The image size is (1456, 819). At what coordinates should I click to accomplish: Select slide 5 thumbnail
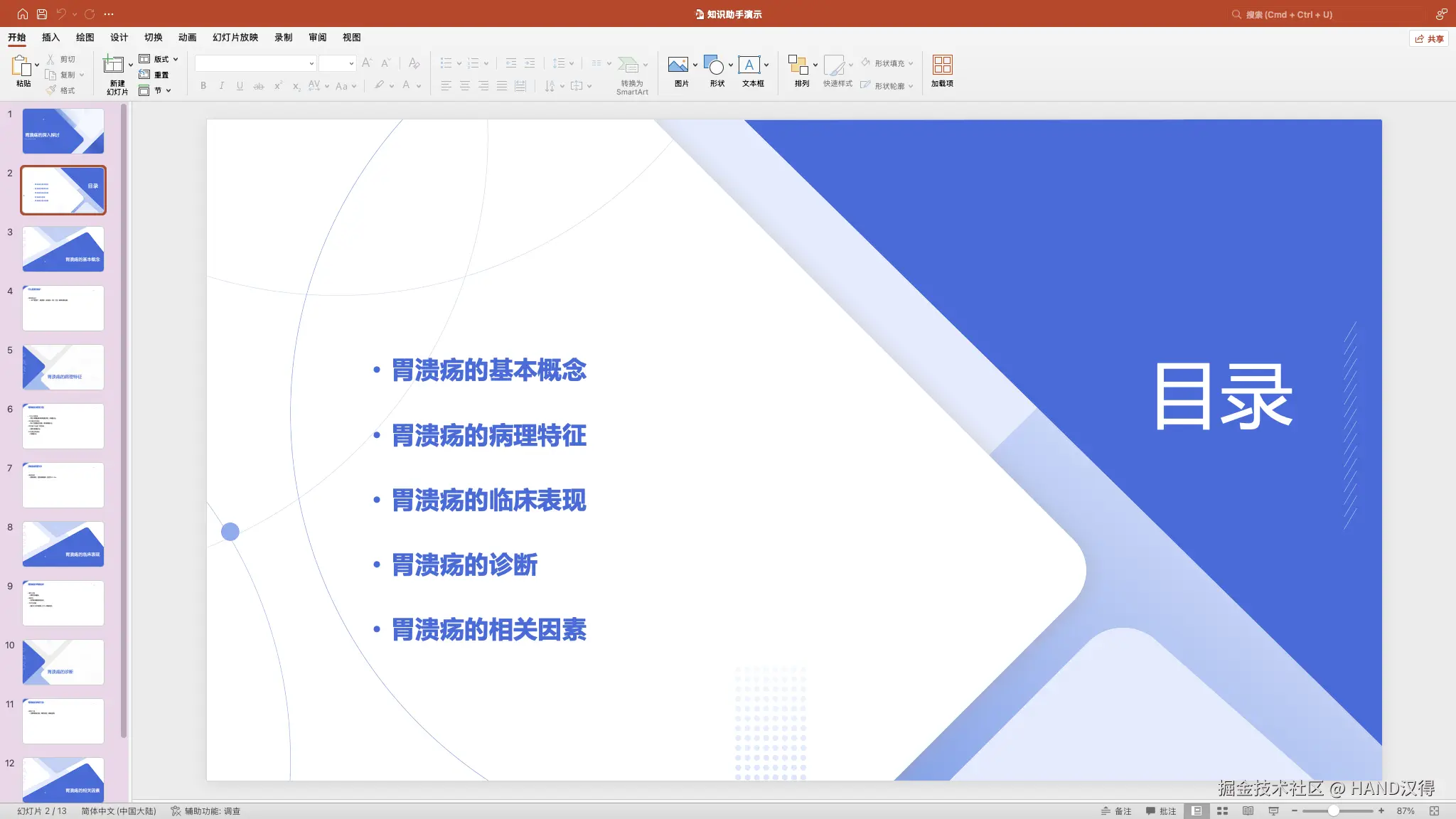(63, 367)
